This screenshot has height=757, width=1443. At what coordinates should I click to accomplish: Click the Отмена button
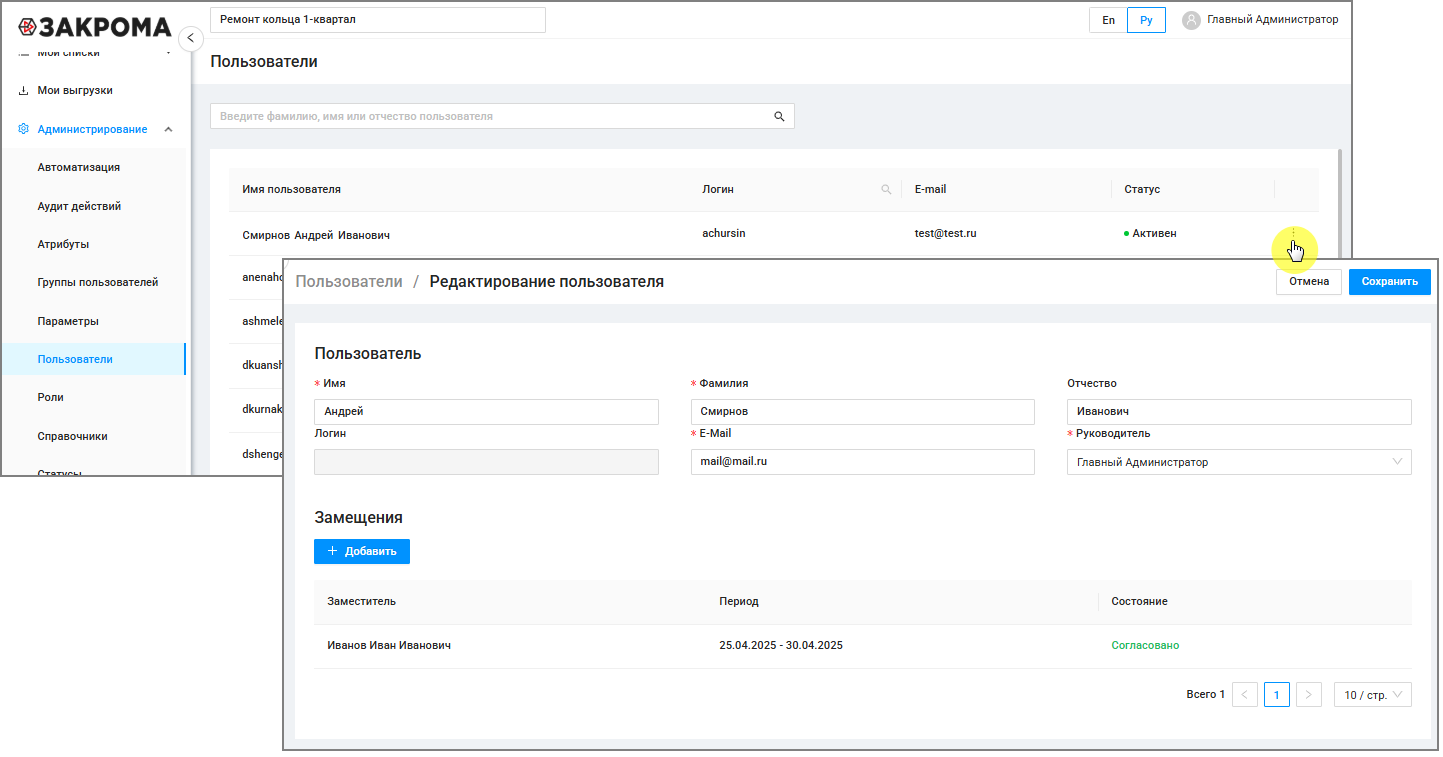pos(1309,282)
